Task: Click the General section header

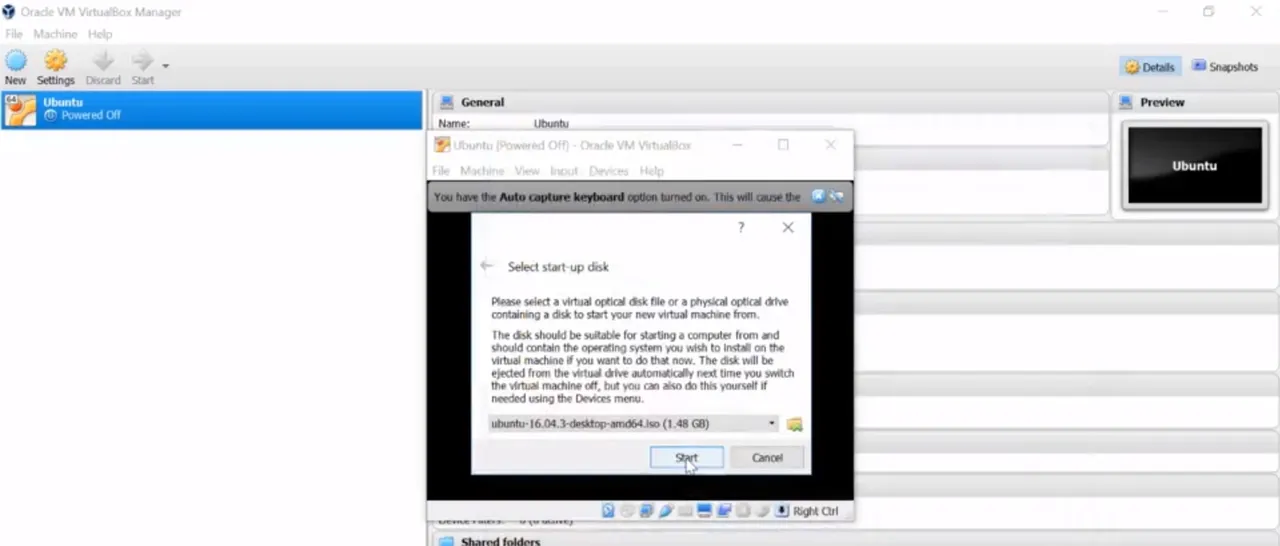Action: click(x=770, y=102)
